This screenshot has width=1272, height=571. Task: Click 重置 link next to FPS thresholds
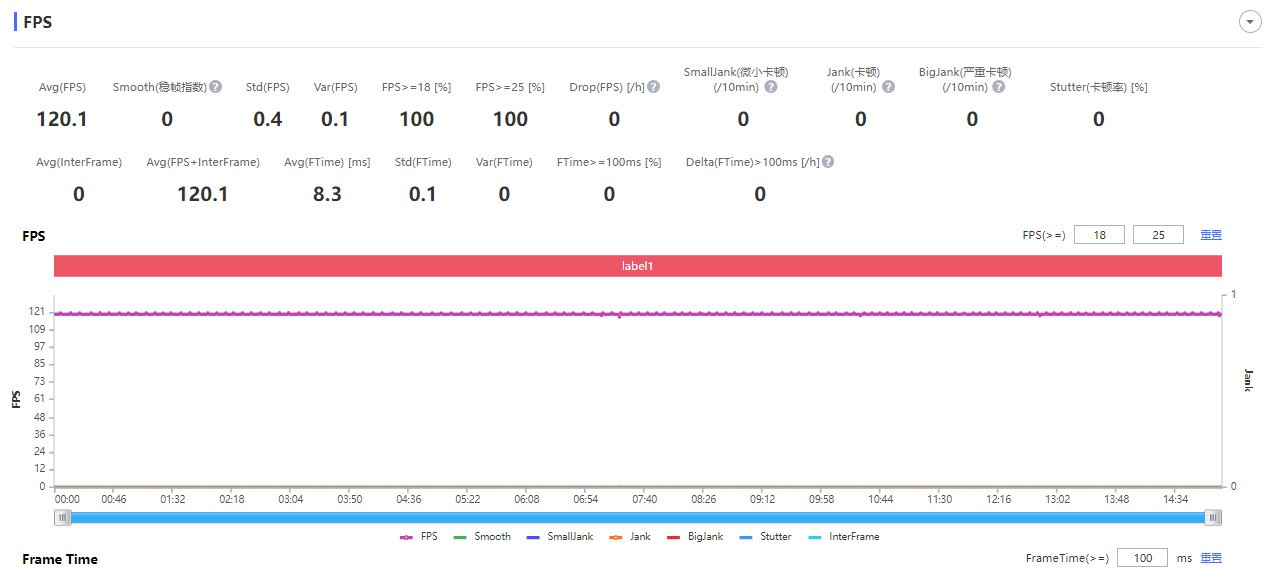[x=1211, y=235]
